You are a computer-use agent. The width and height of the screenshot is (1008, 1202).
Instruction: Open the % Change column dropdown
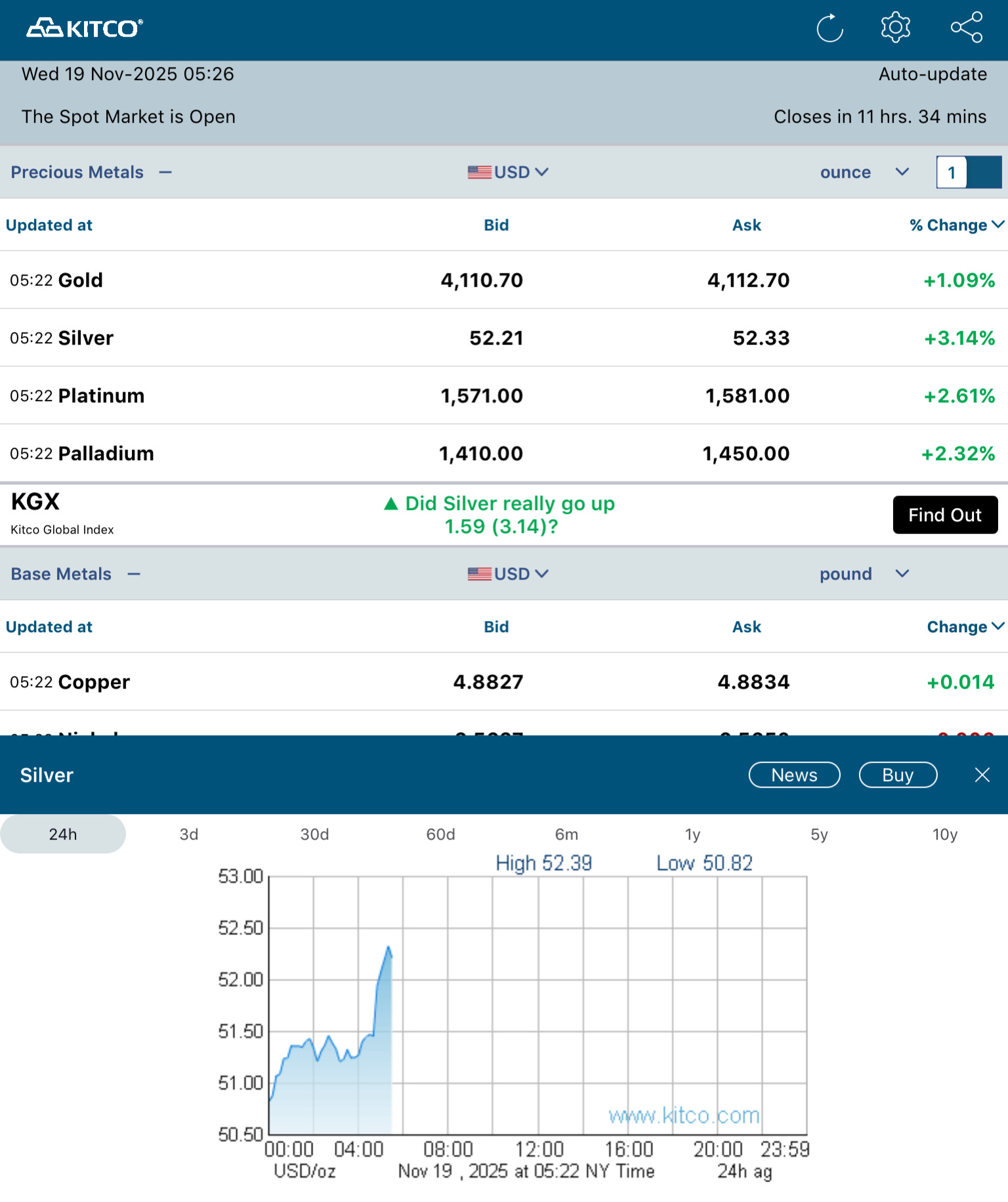coord(957,225)
